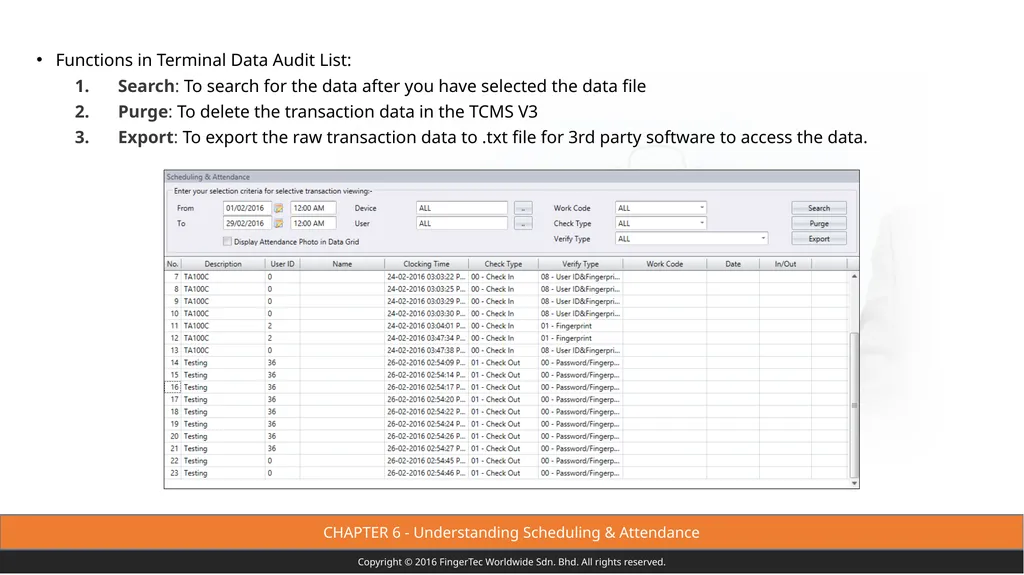Sort by the User ID column header
Screen dimensions: 1024x575
click(282, 264)
